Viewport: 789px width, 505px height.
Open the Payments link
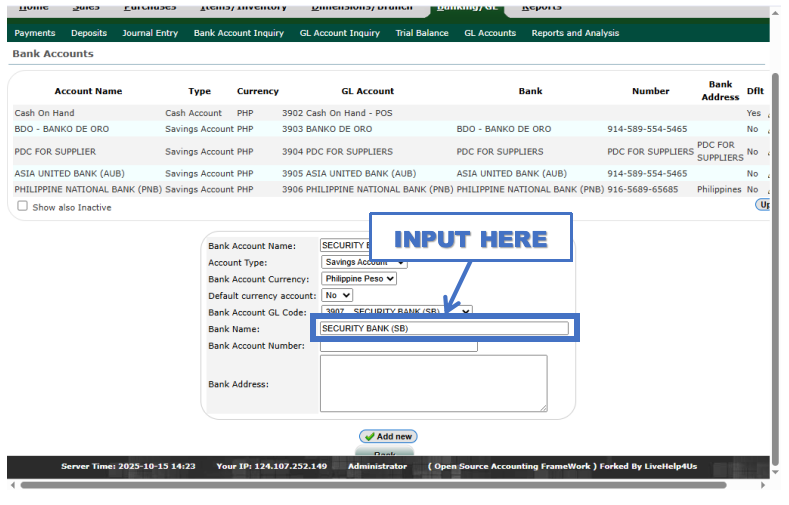point(35,33)
